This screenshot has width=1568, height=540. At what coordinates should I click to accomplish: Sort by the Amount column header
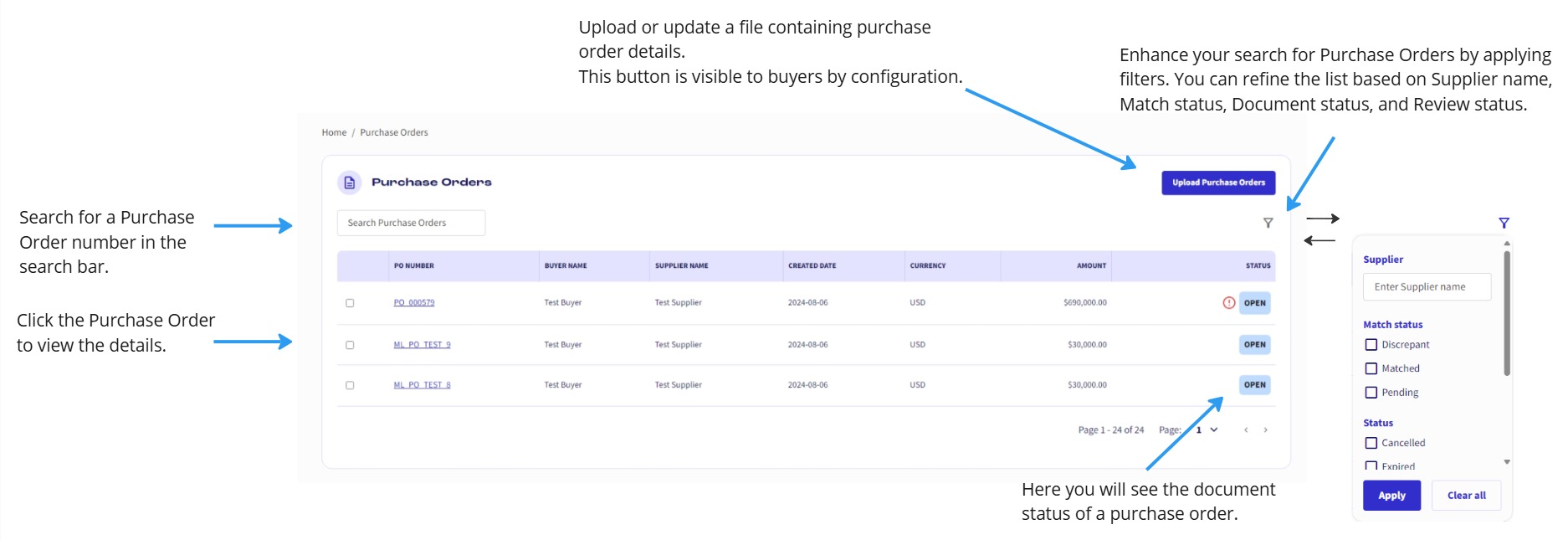coord(1091,266)
